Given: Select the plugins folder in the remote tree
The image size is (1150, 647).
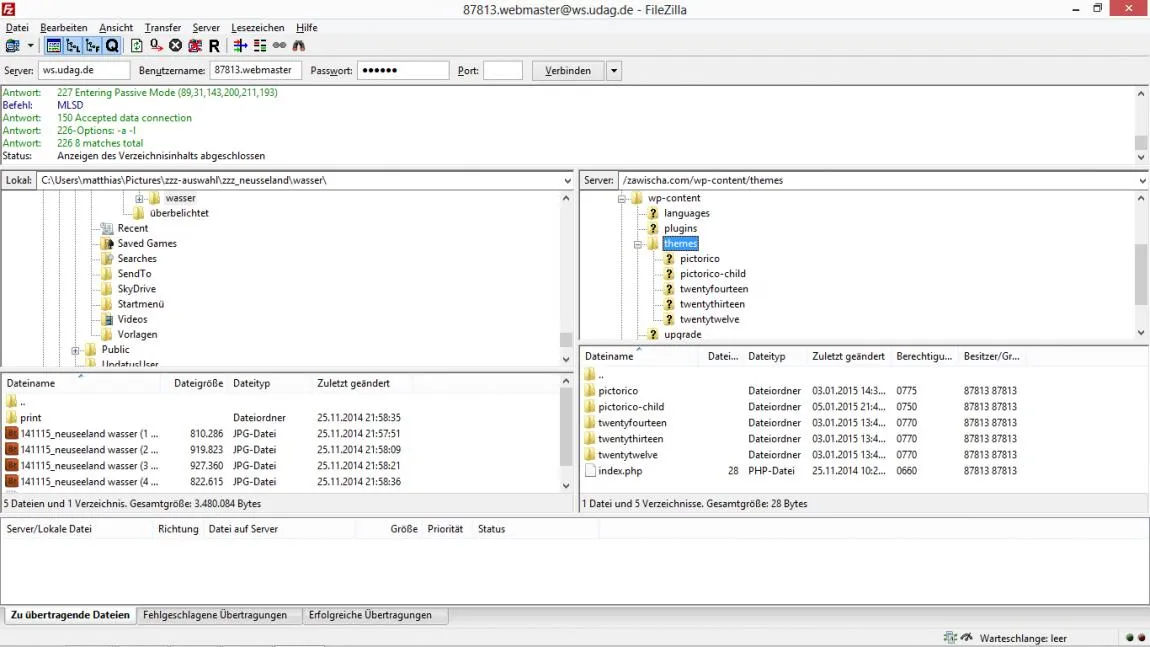Looking at the screenshot, I should tap(681, 229).
